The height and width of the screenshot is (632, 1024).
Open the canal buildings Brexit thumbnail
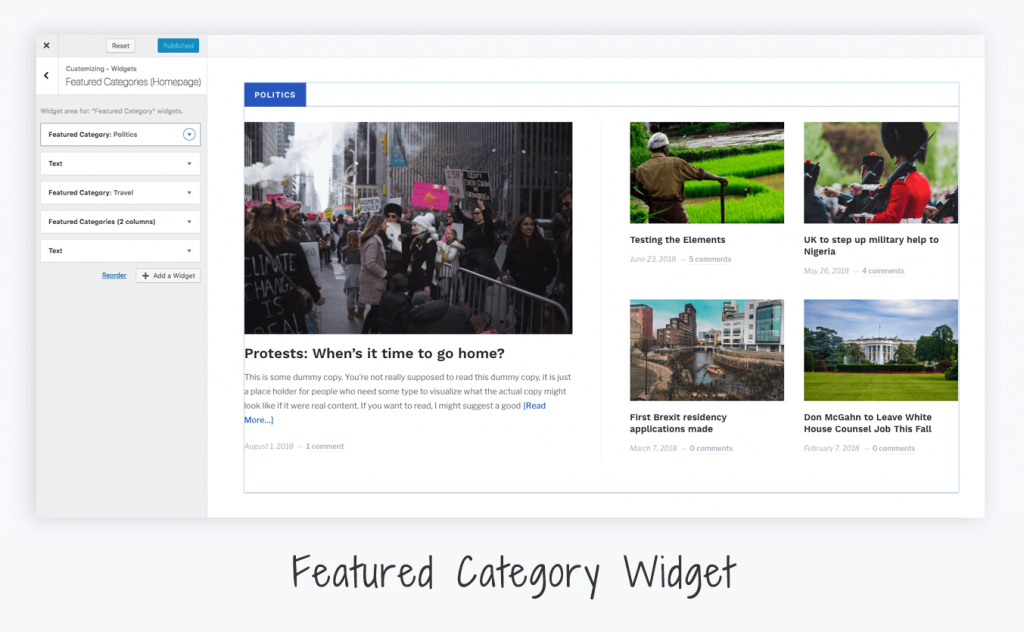coord(707,350)
